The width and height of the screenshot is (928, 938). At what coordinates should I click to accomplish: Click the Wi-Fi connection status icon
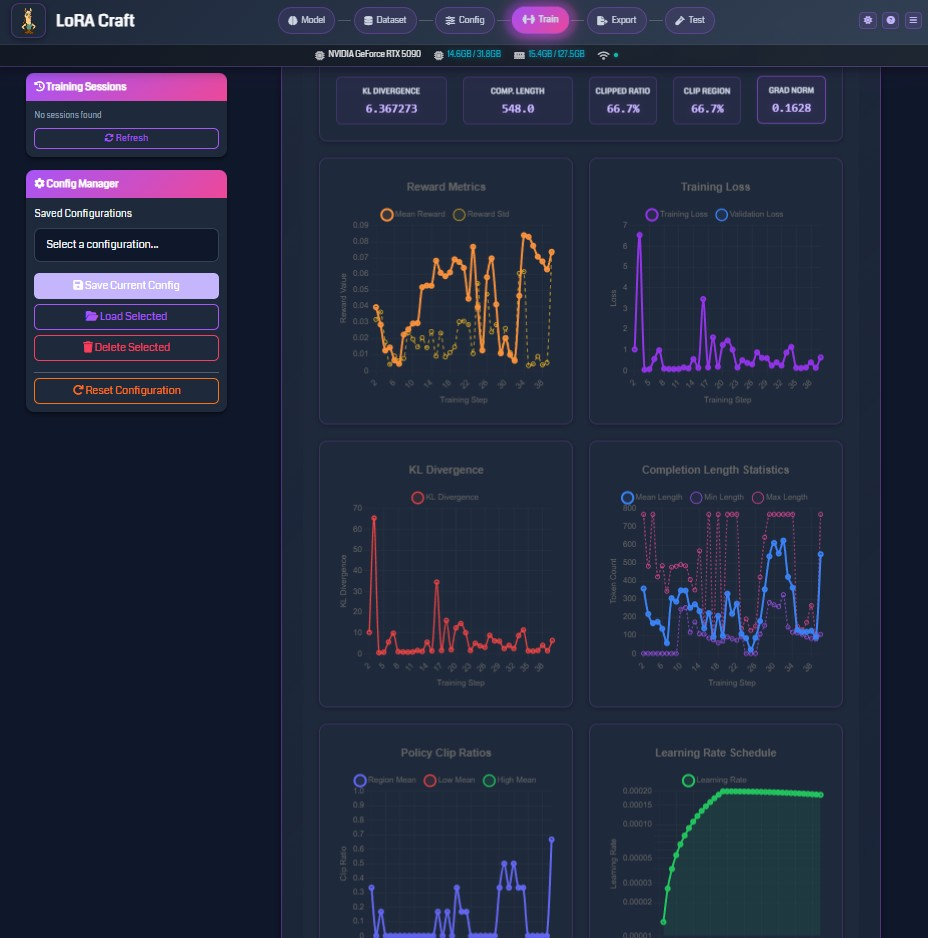tap(603, 54)
